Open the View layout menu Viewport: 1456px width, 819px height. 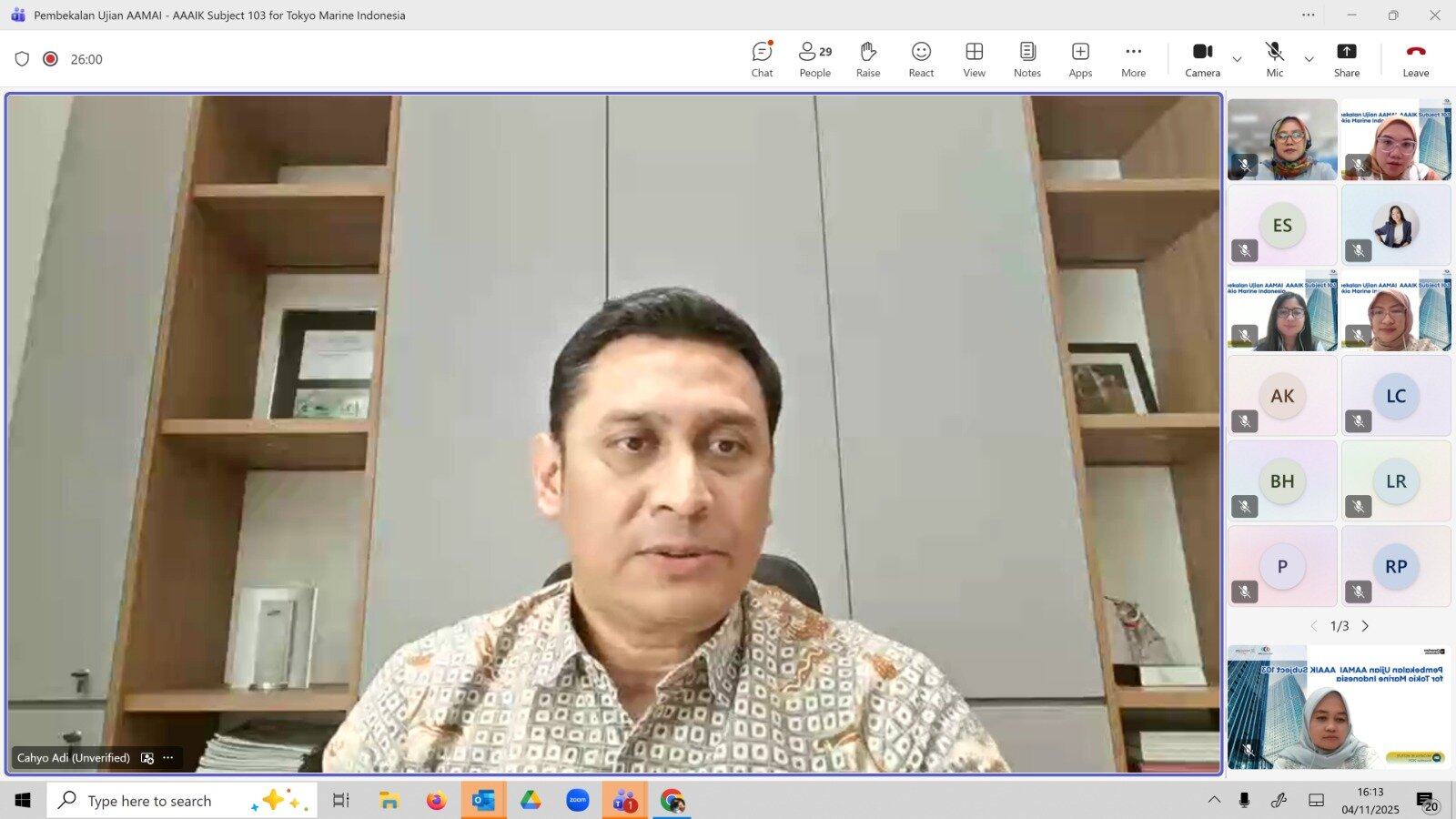[974, 59]
